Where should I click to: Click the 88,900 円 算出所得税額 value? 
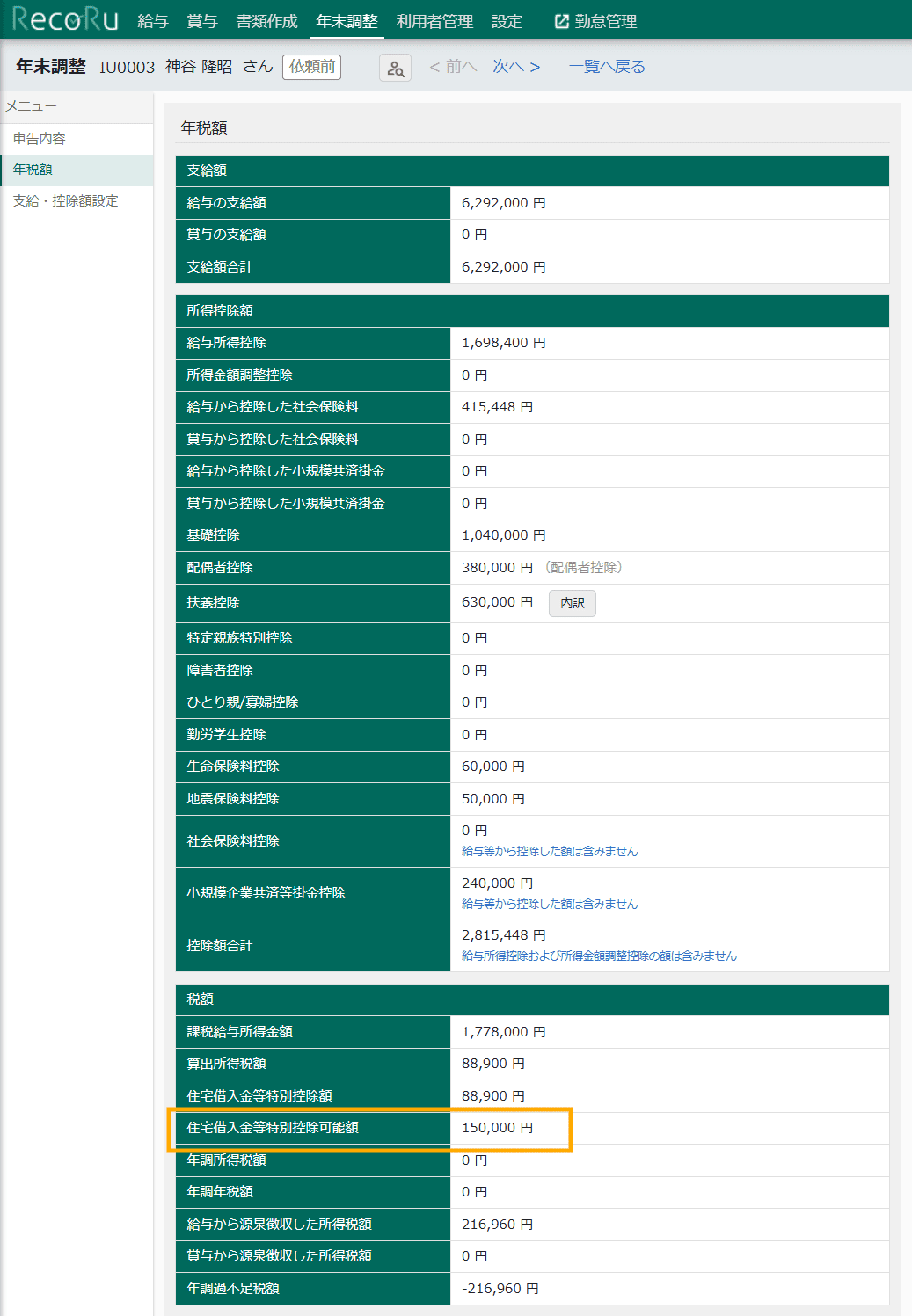click(x=493, y=1064)
